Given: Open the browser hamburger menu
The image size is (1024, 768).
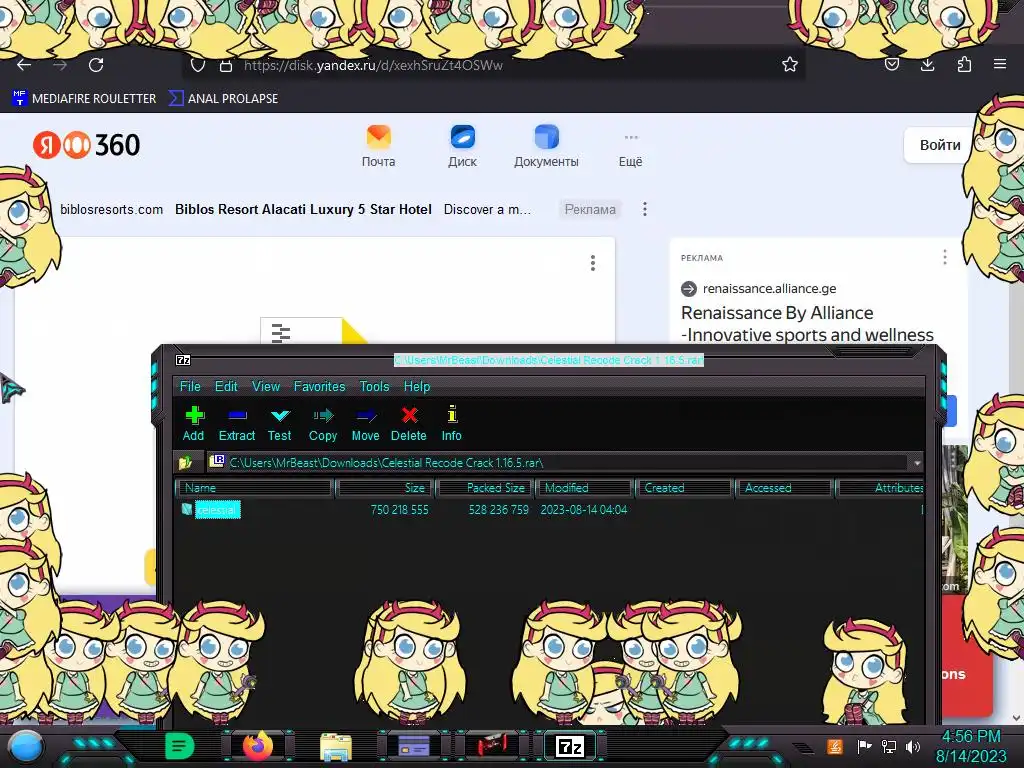Looking at the screenshot, I should (x=1000, y=64).
